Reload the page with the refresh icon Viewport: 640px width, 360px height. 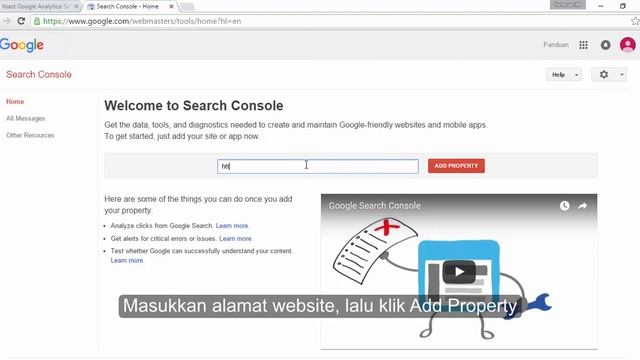click(21, 21)
